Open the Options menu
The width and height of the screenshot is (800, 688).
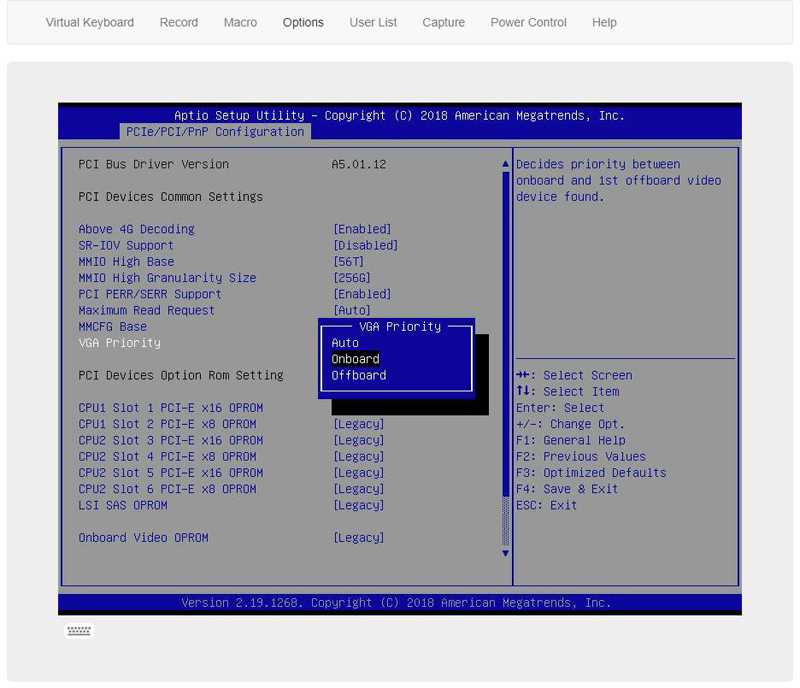pyautogui.click(x=303, y=22)
